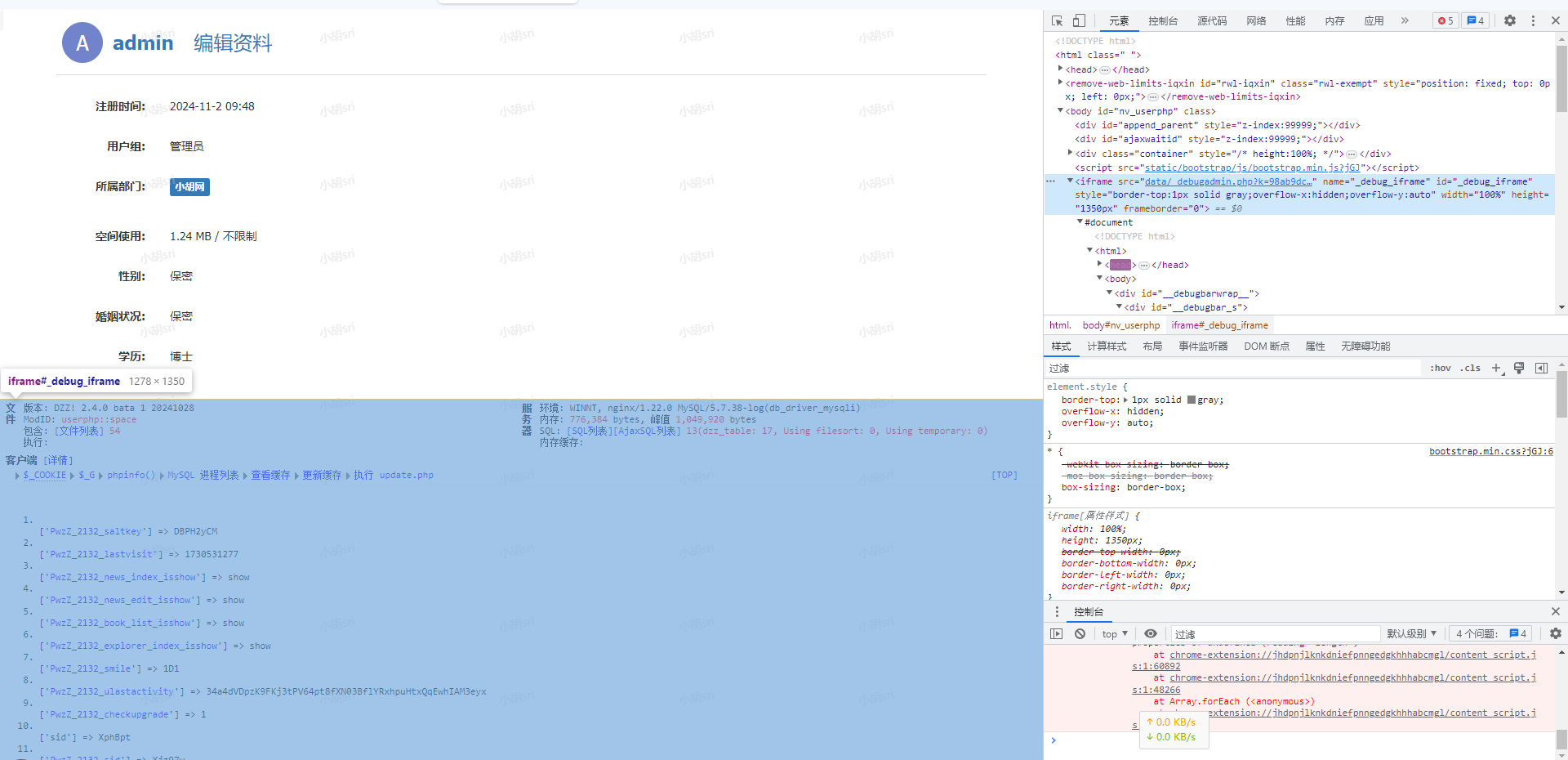Open the top context dropdown in console

(x=1114, y=633)
